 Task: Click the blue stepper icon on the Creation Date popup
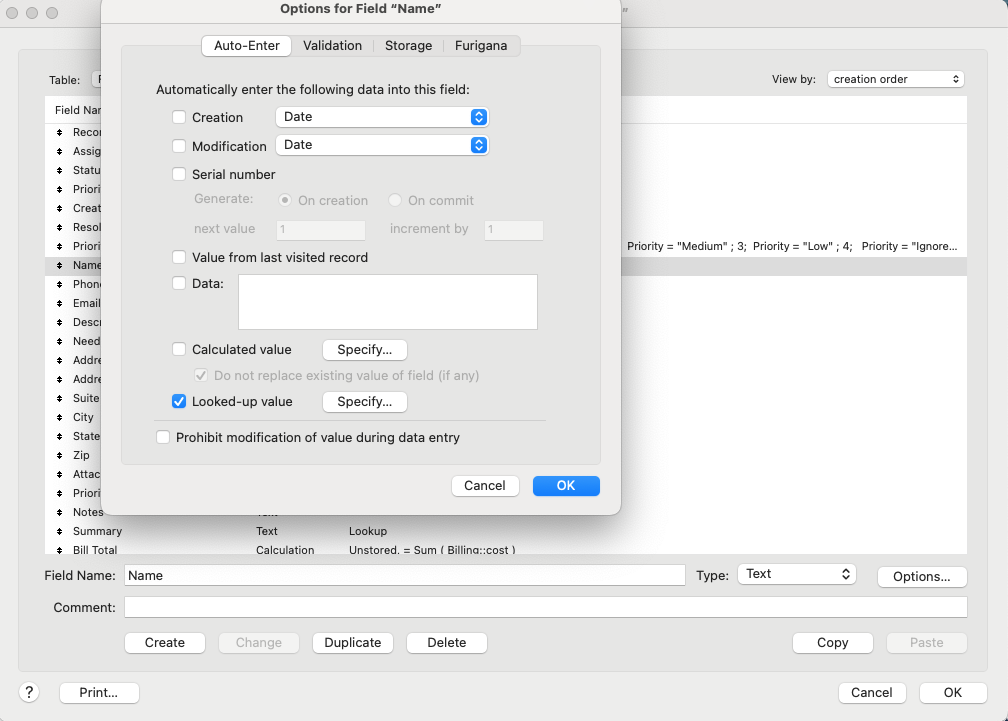pyautogui.click(x=479, y=117)
